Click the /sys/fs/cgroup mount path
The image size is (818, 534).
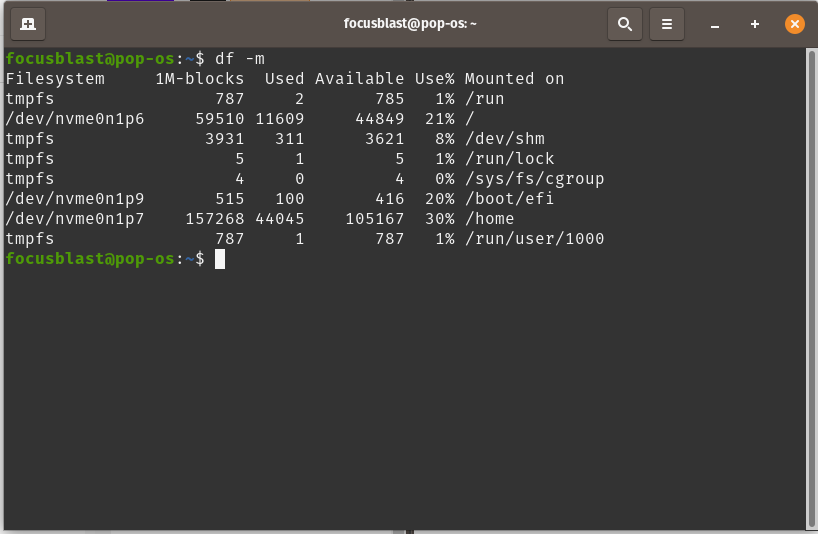tap(534, 179)
